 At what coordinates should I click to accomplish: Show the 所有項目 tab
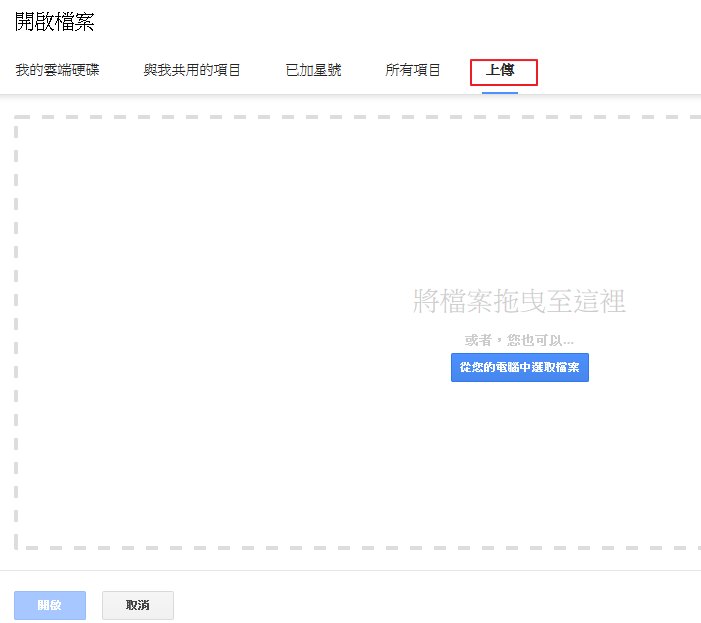[413, 70]
